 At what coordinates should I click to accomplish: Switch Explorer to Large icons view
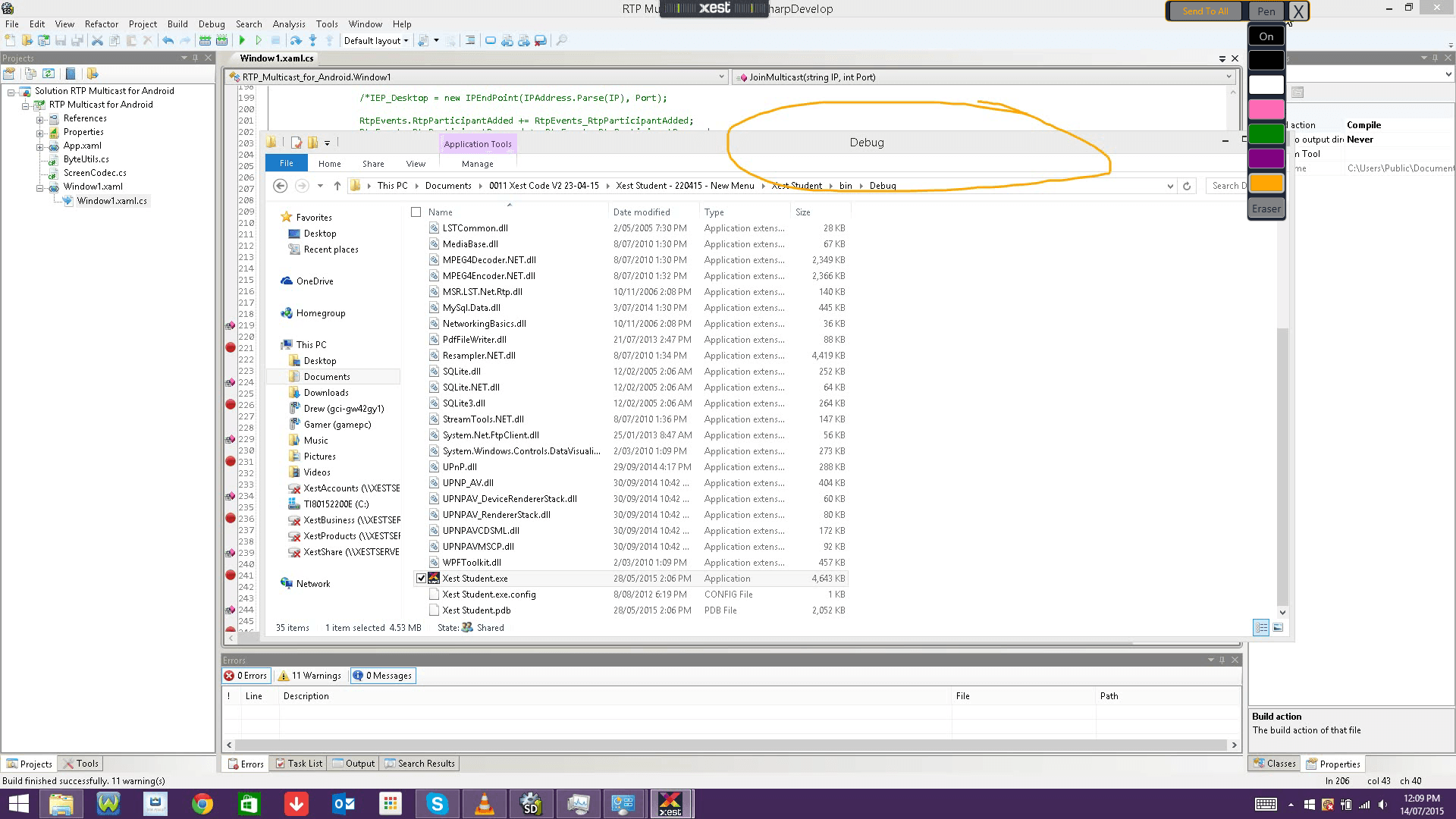(1278, 627)
